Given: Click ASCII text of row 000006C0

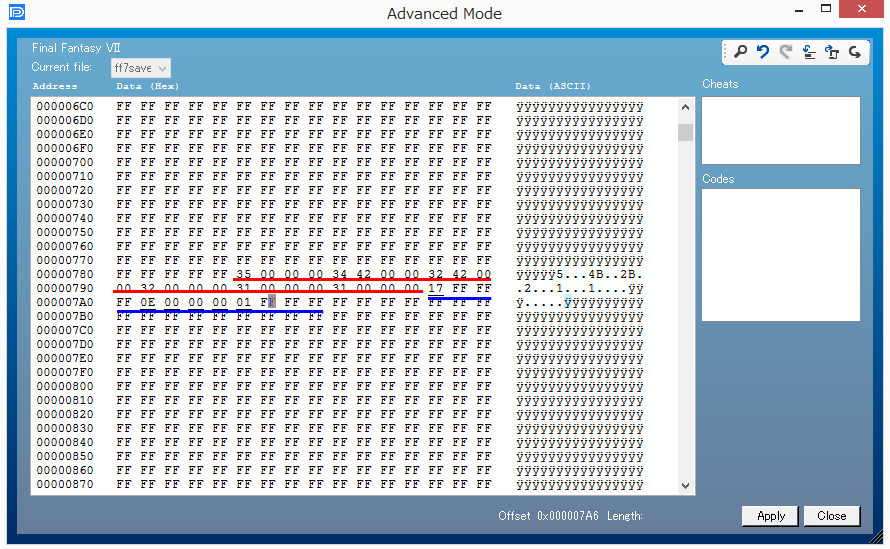Looking at the screenshot, I should 580,106.
